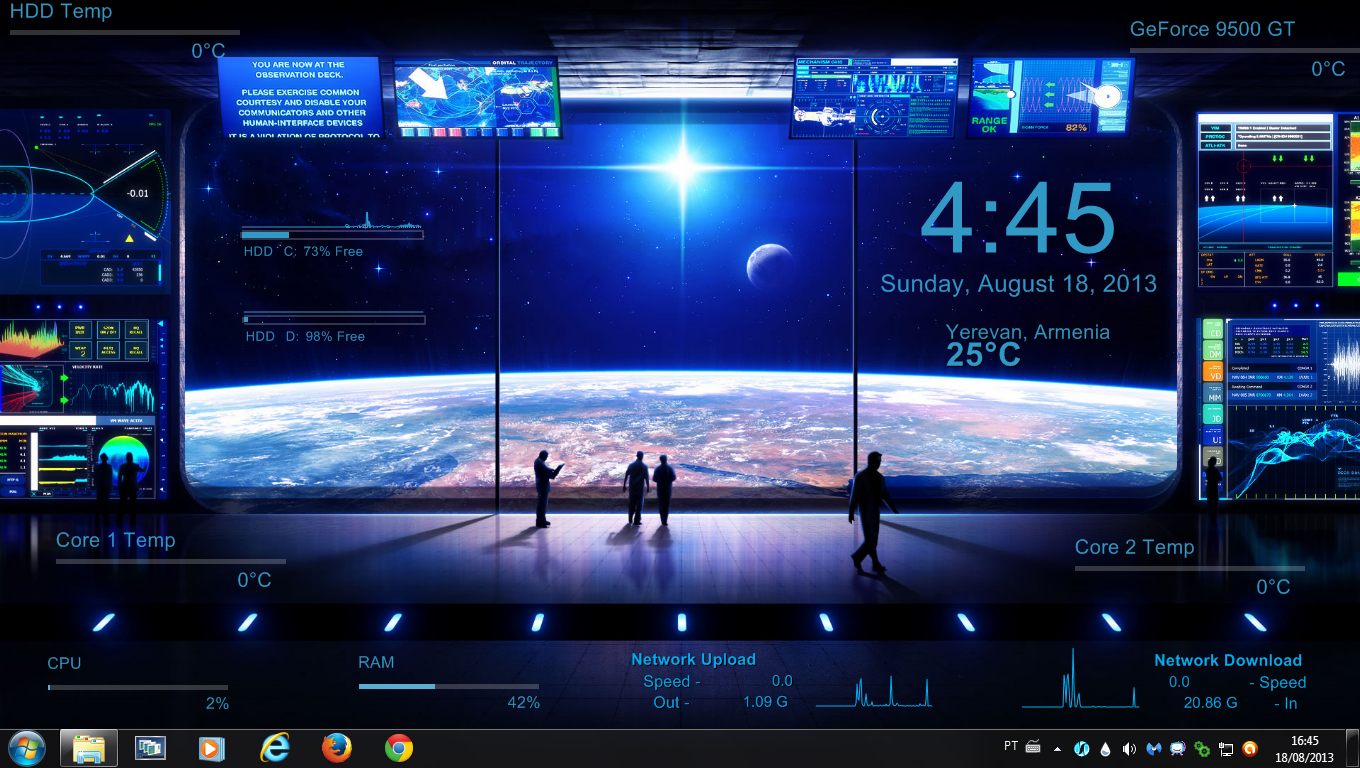Open the Malwarebytes tray icon
Image resolution: width=1360 pixels, height=768 pixels.
pyautogui.click(x=1153, y=748)
